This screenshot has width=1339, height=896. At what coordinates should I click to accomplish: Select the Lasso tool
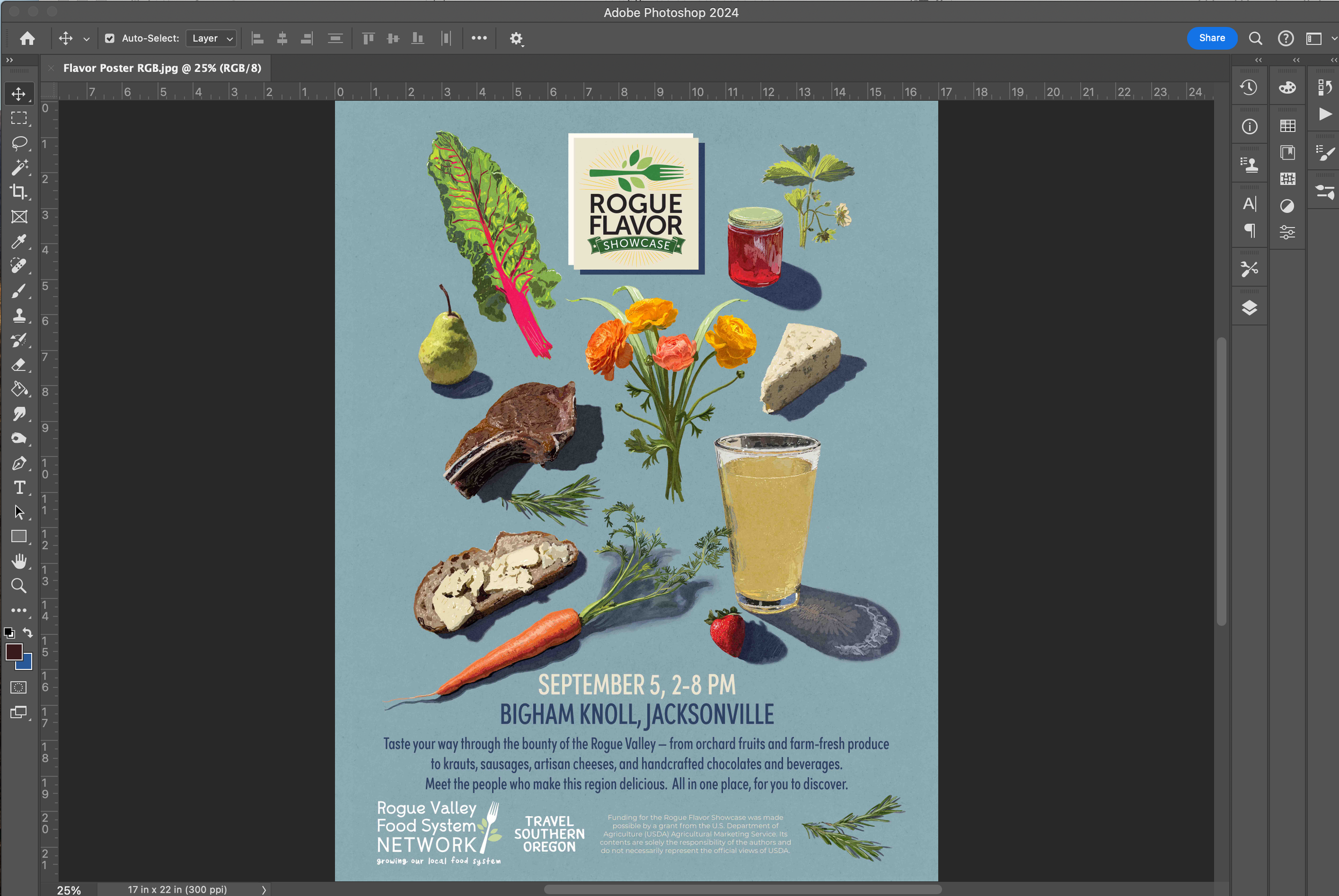coord(19,143)
